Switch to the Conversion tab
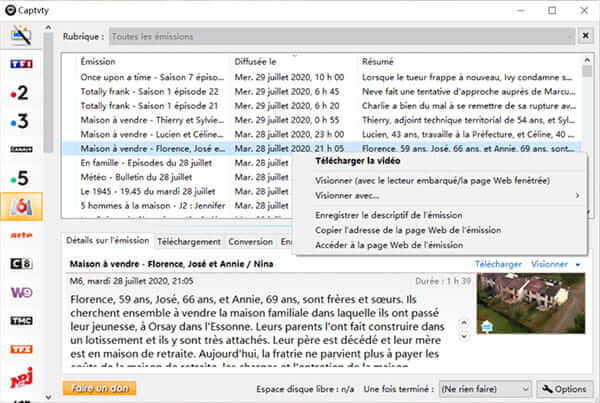This screenshot has width=600, height=403. coord(251,241)
